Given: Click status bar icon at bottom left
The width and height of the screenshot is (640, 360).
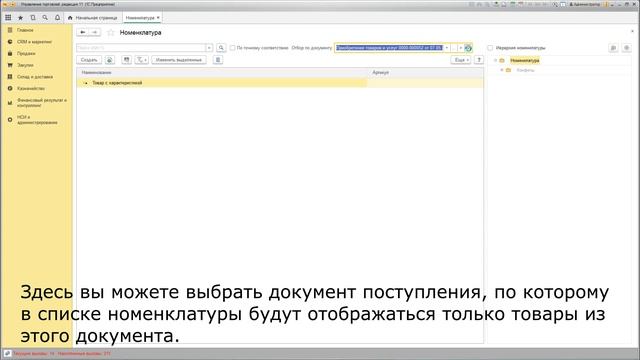Looking at the screenshot, I should (x=7, y=353).
